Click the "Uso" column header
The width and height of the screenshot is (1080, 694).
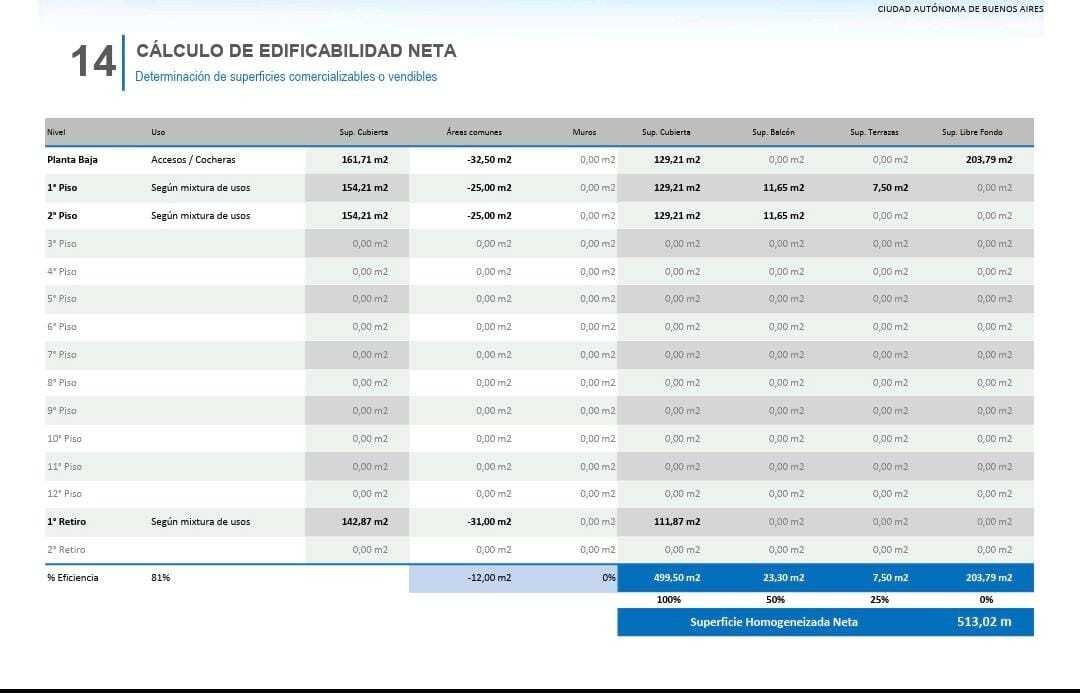(158, 132)
